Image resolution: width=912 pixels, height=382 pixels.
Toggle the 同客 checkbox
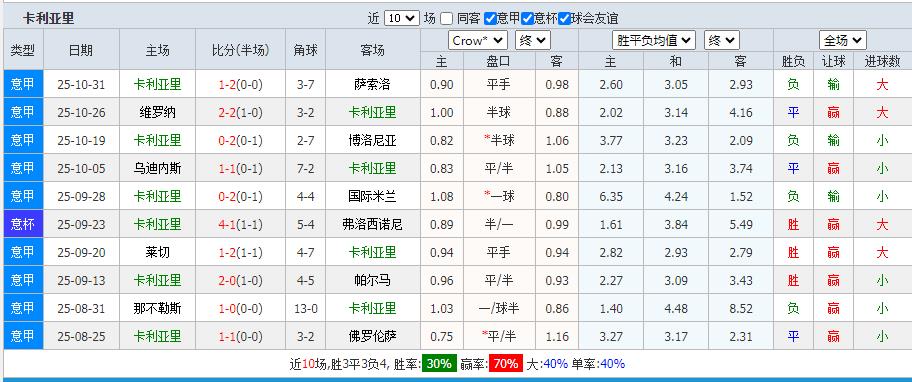[x=446, y=19]
